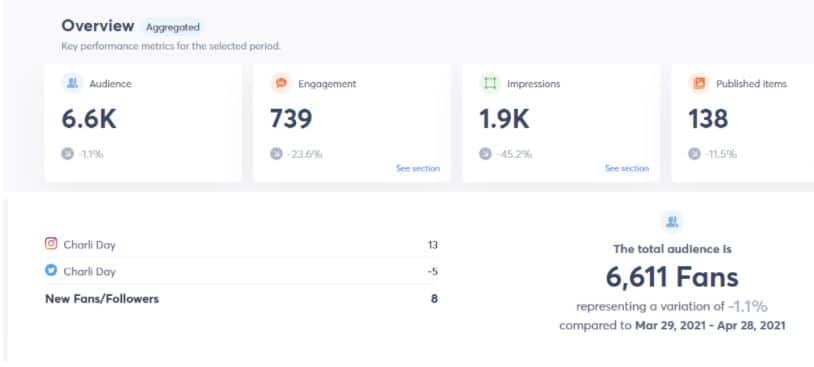Click the Audience card label
This screenshot has width=814, height=367.
[111, 84]
